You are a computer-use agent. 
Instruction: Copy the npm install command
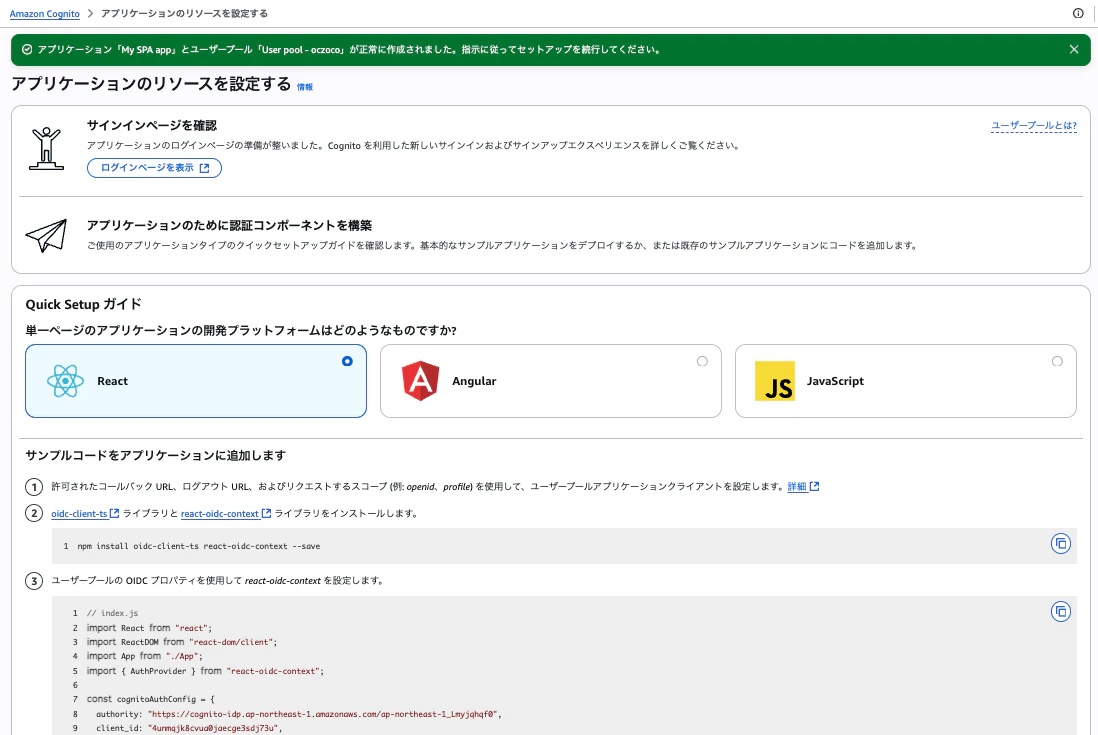1061,544
